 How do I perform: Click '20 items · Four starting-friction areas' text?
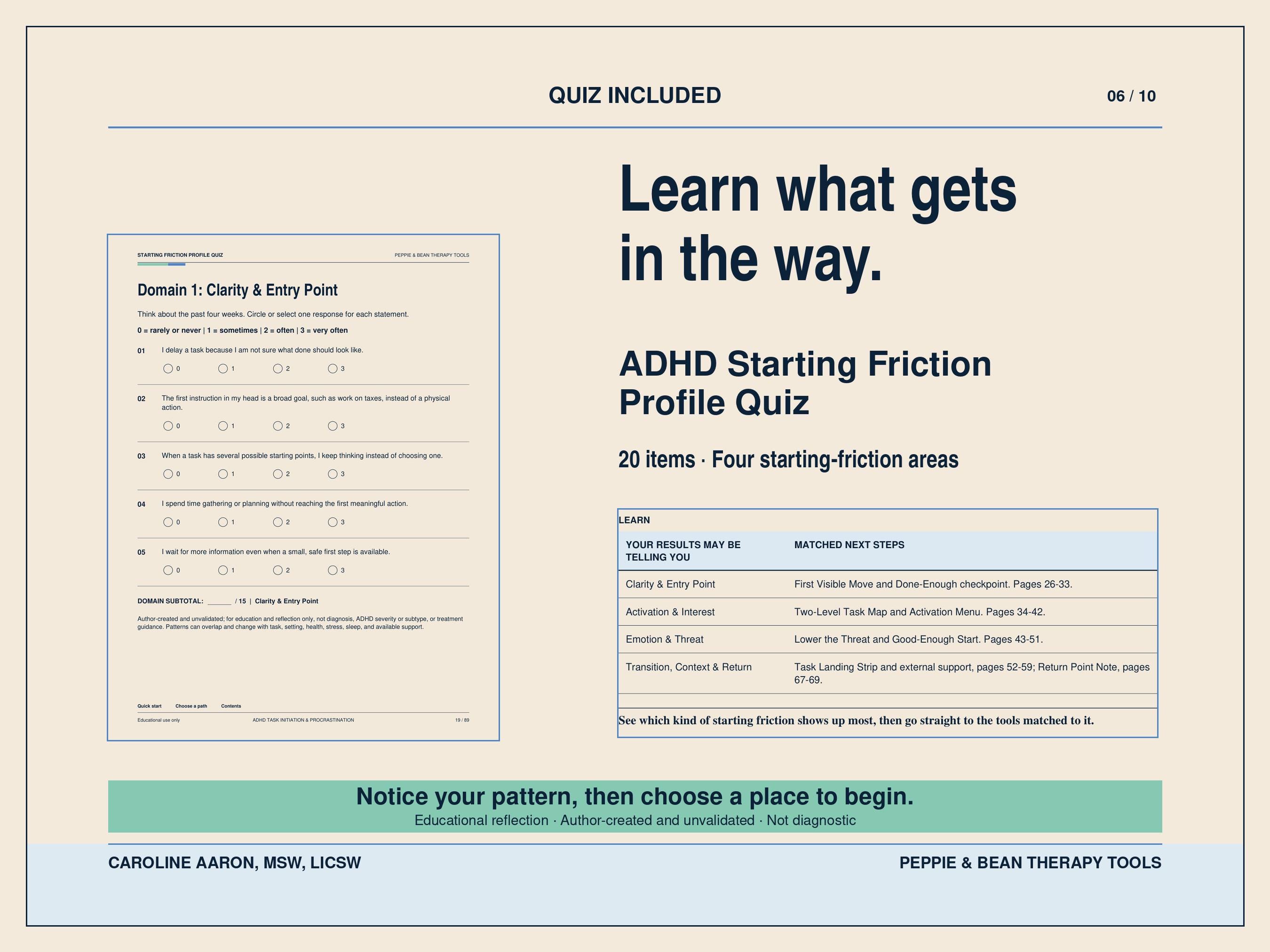pos(788,459)
